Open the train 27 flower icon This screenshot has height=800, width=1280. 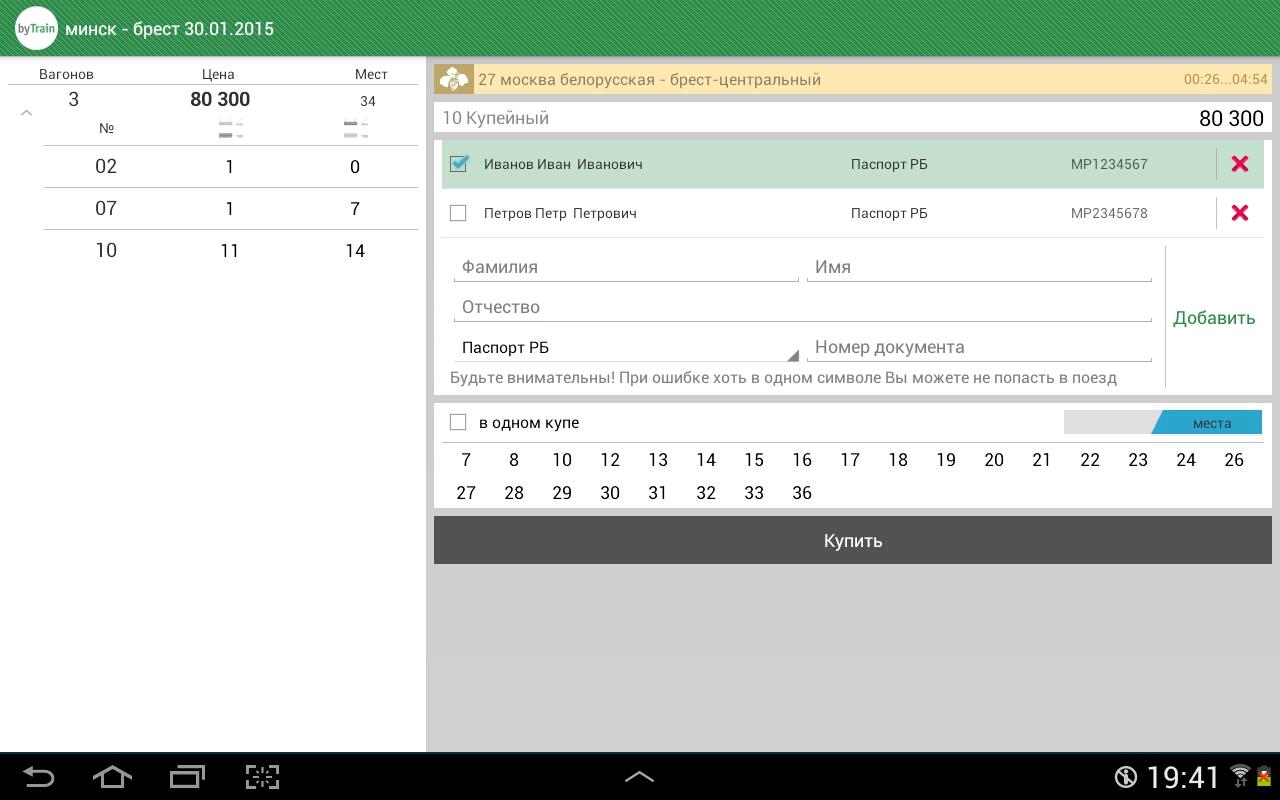coord(454,79)
